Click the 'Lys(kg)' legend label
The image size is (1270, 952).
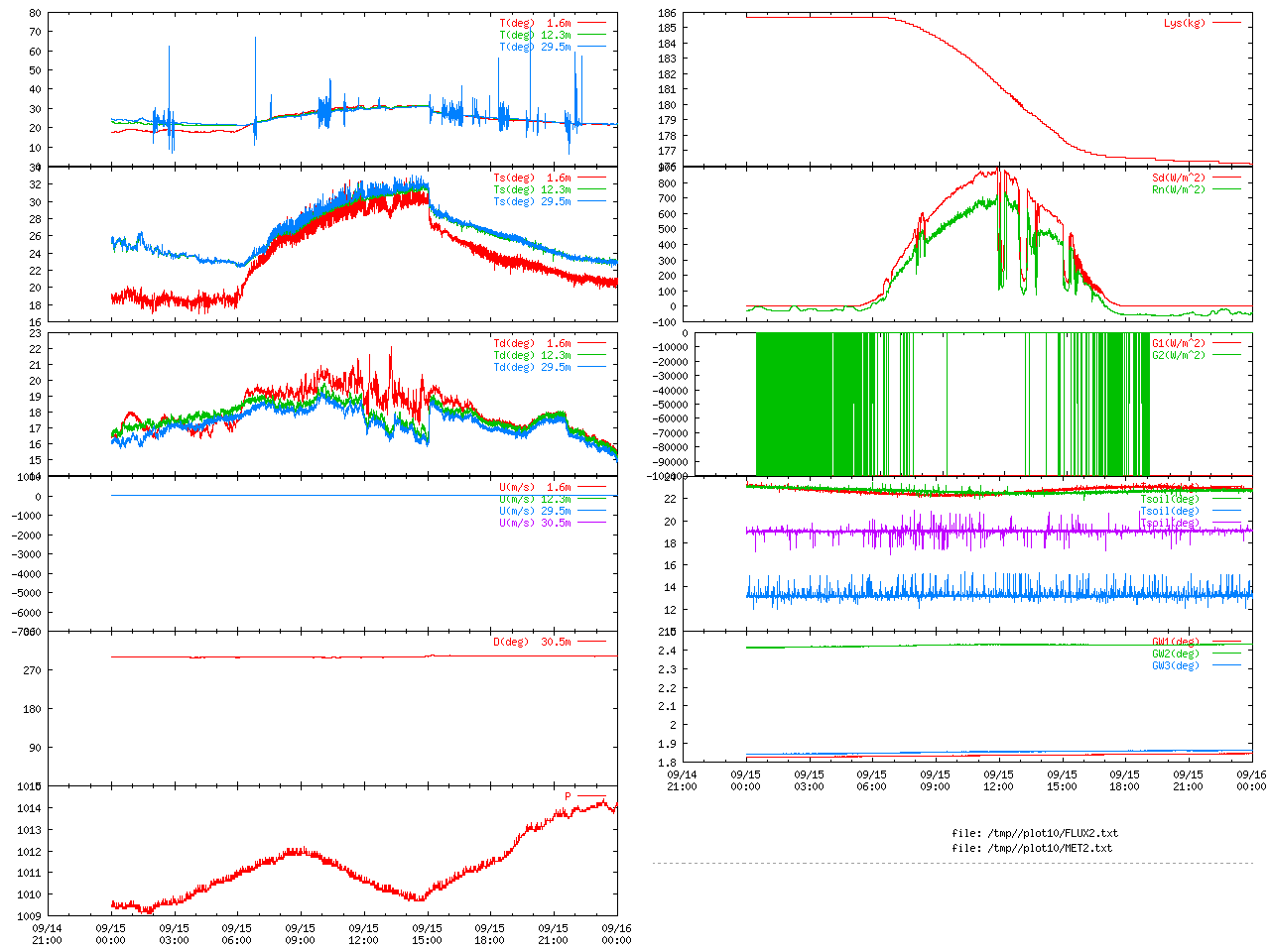click(x=1185, y=23)
